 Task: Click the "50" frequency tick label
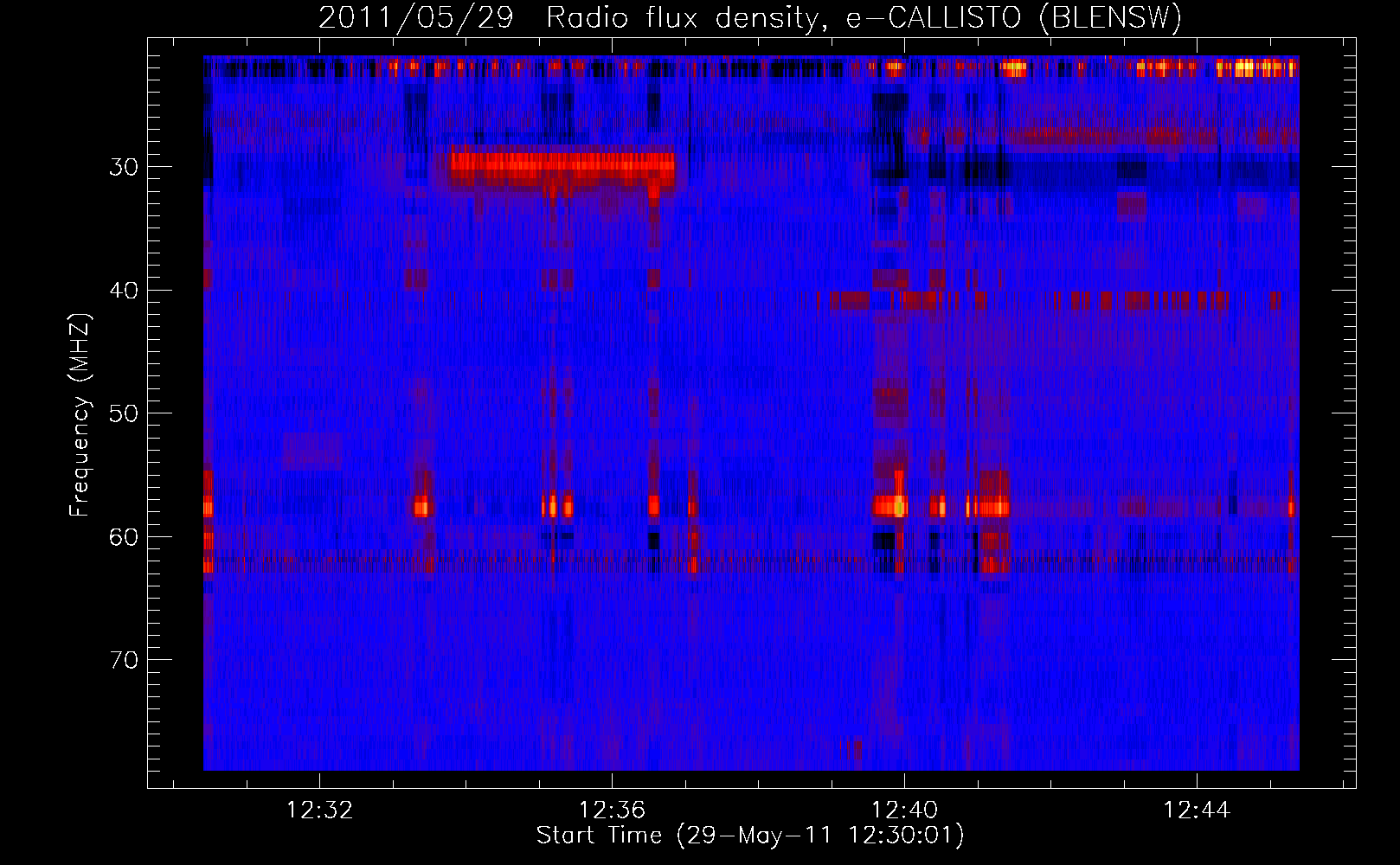123,413
